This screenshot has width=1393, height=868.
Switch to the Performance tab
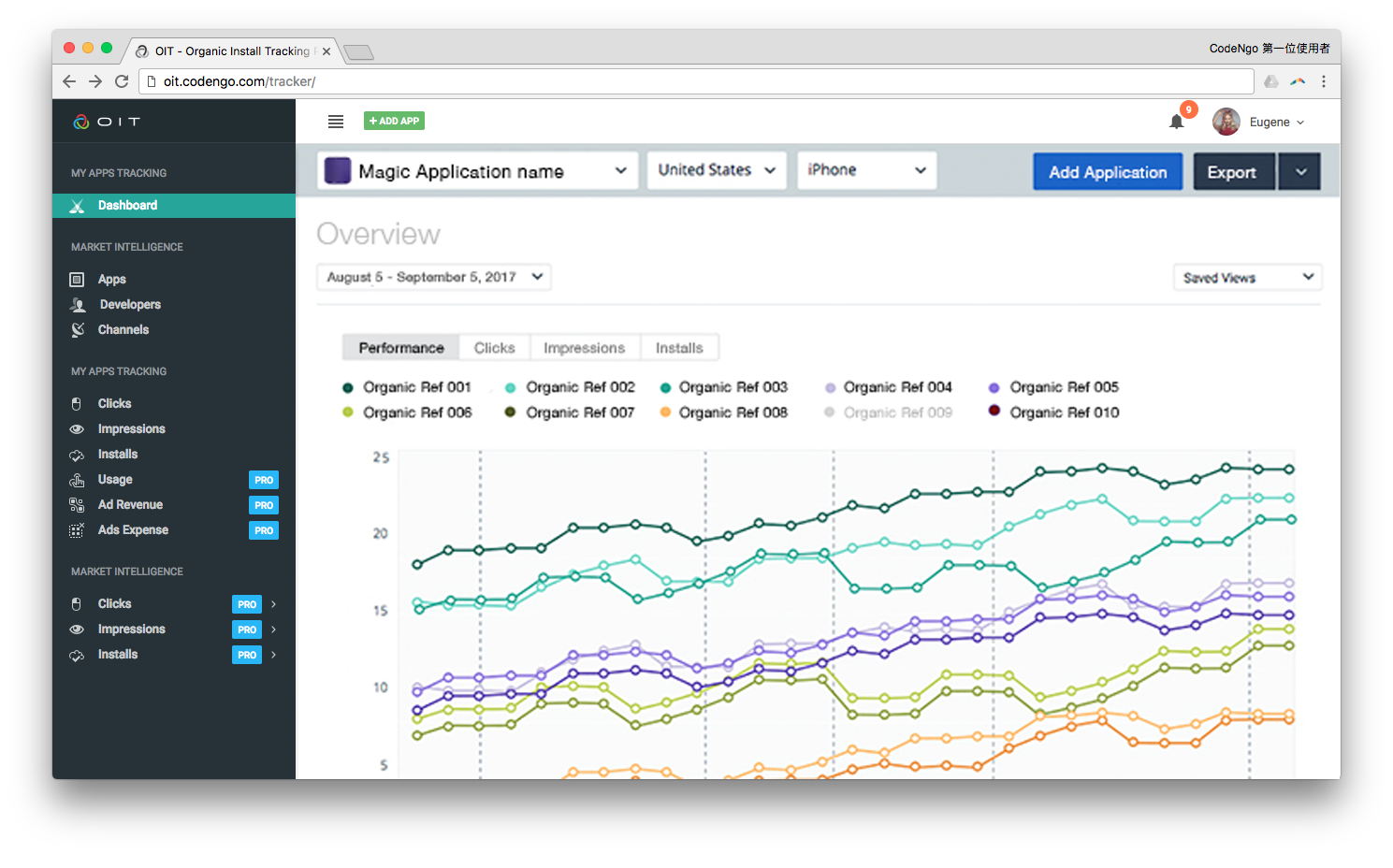[x=401, y=348]
